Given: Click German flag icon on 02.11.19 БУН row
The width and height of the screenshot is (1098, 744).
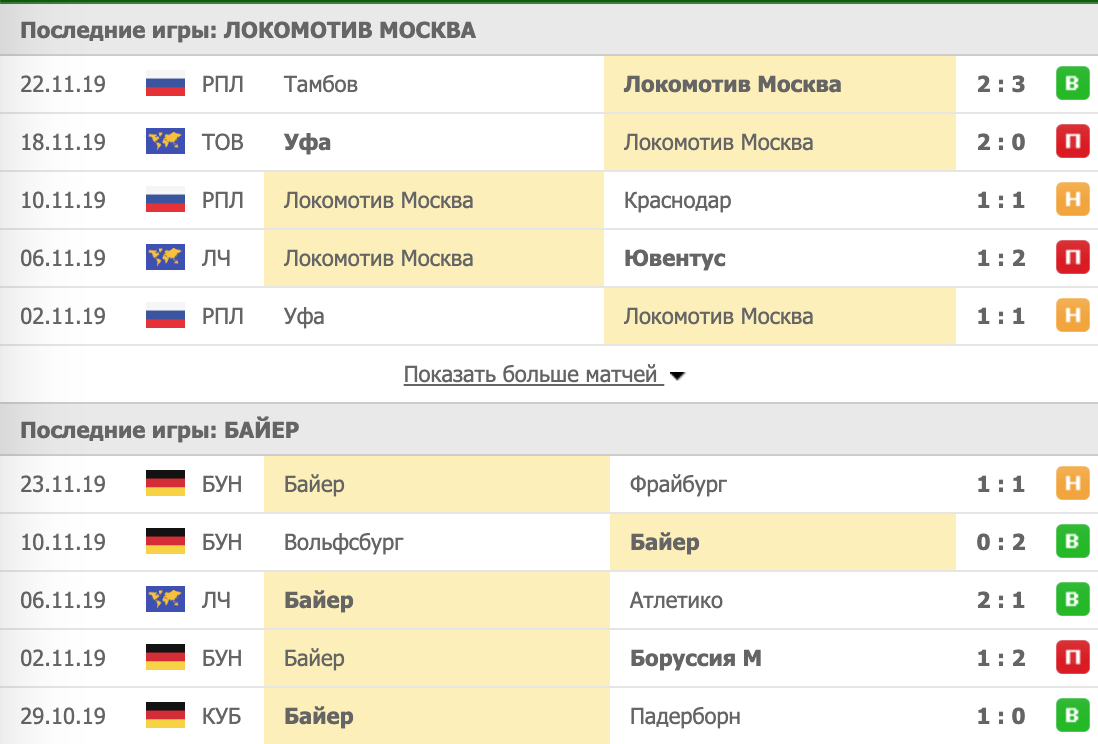Looking at the screenshot, I should [x=165, y=658].
